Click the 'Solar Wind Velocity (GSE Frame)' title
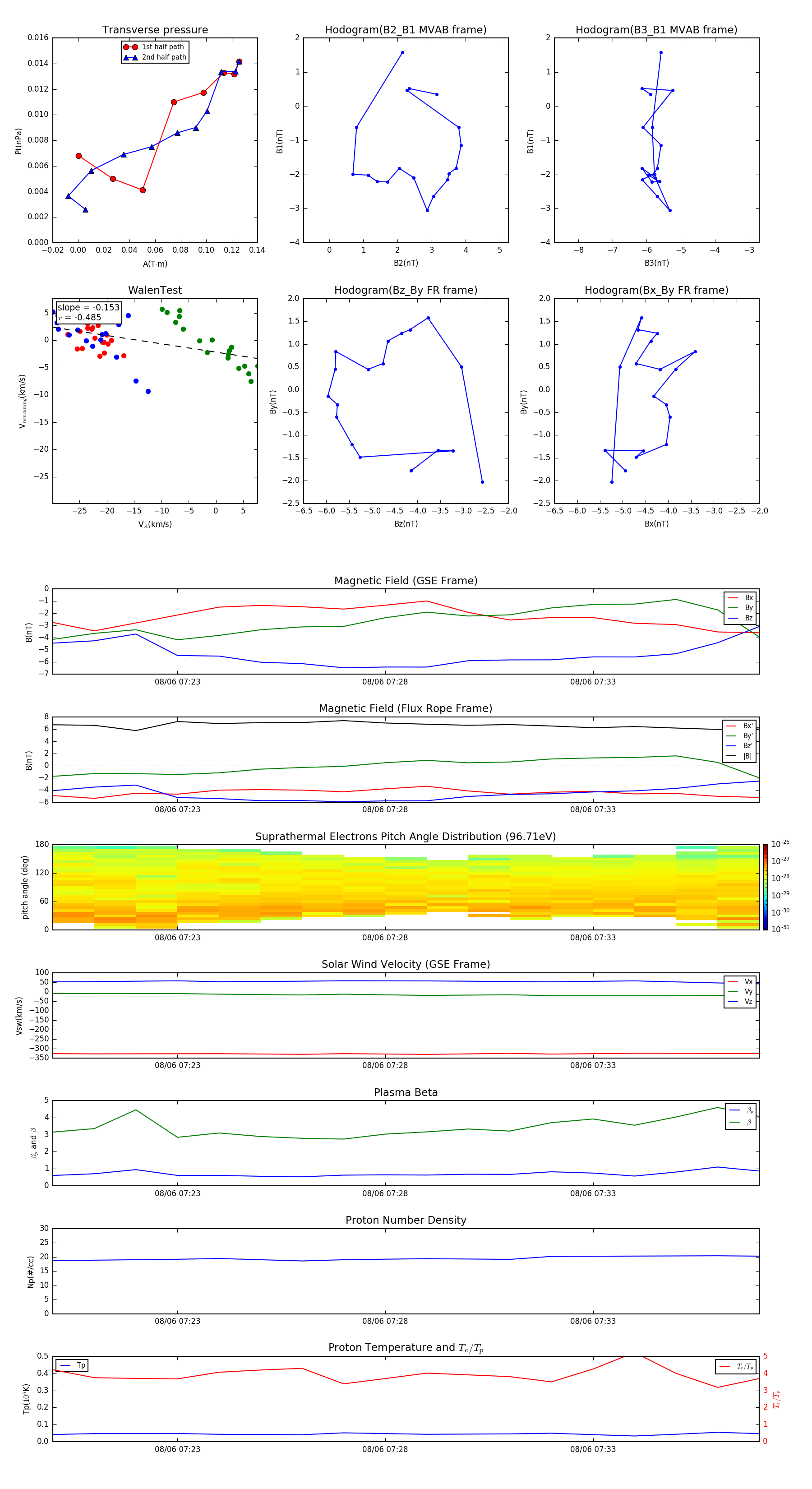The height and width of the screenshot is (1489, 812). (x=406, y=964)
